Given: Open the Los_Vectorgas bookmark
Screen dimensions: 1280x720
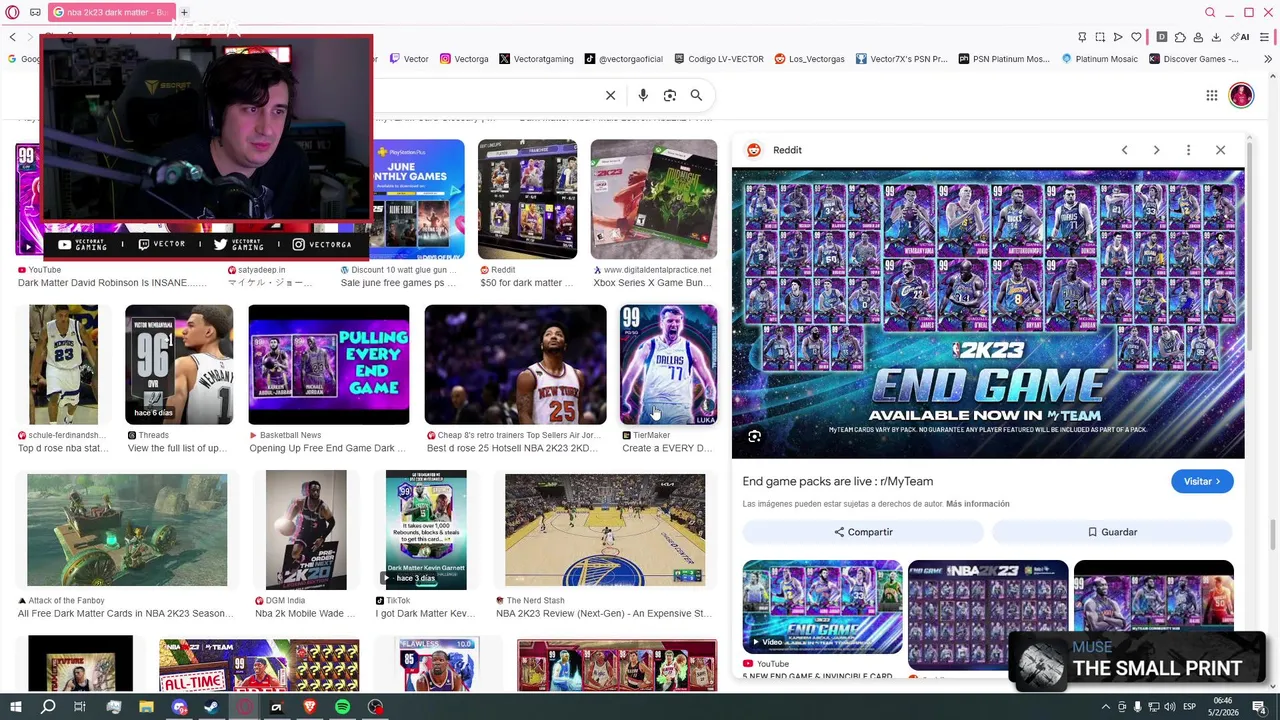Looking at the screenshot, I should pos(809,59).
